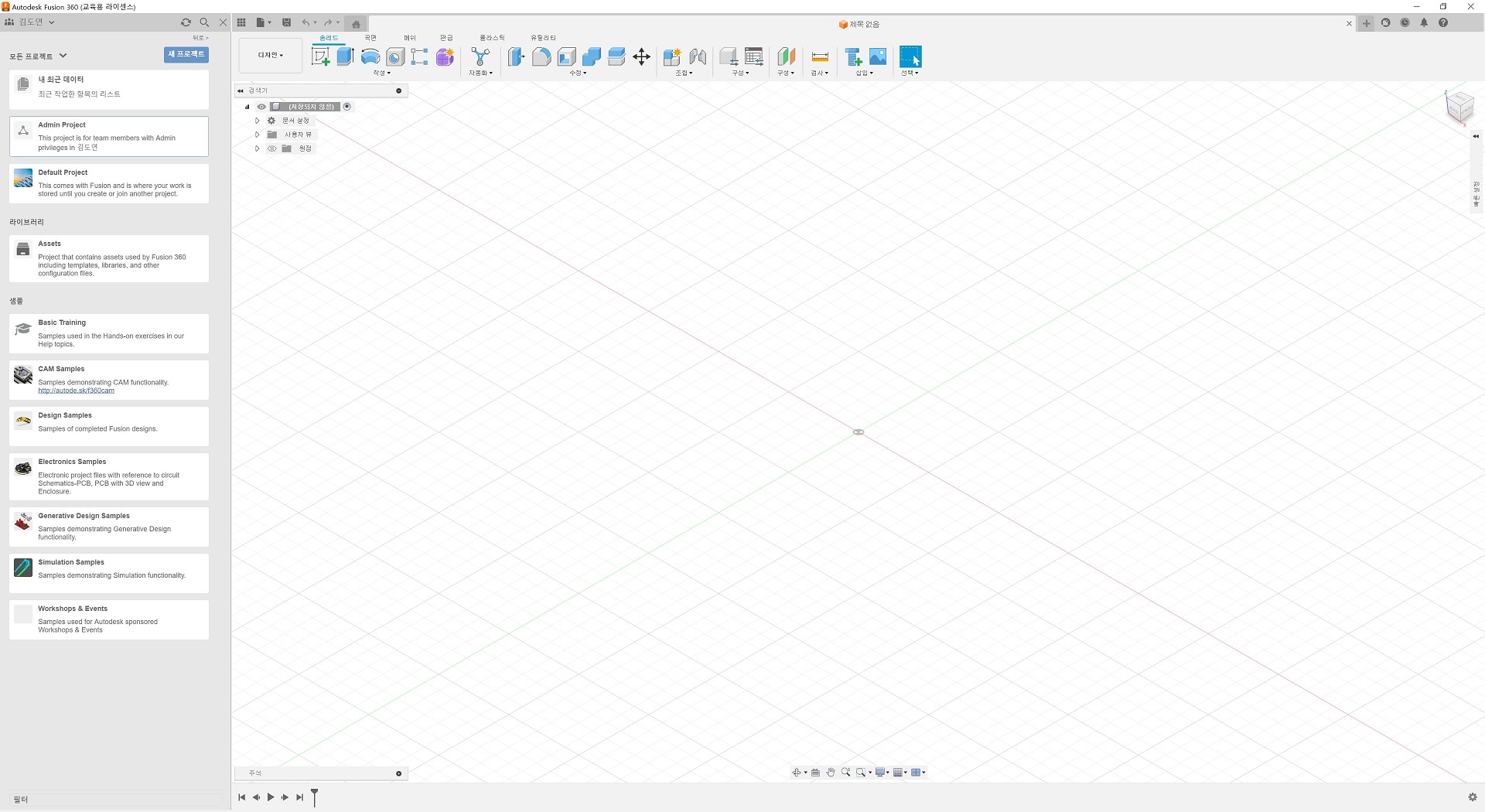
Task: Click the Change Parameters table icon
Action: pyautogui.click(x=754, y=56)
